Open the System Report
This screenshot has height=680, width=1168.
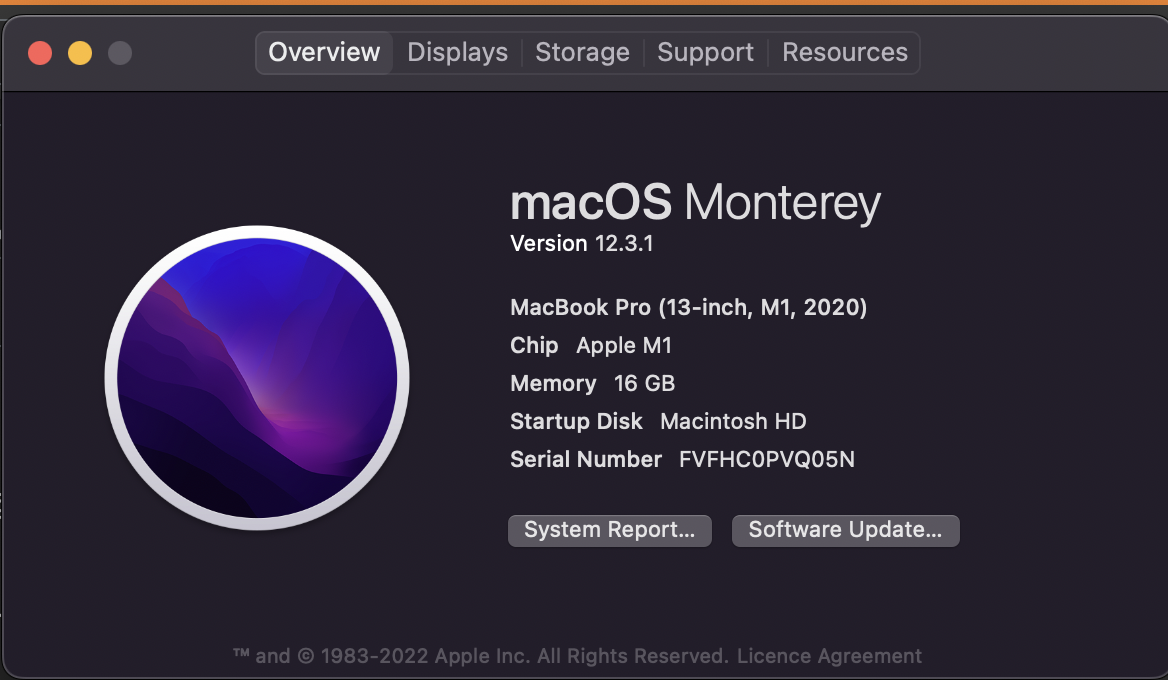pos(609,530)
